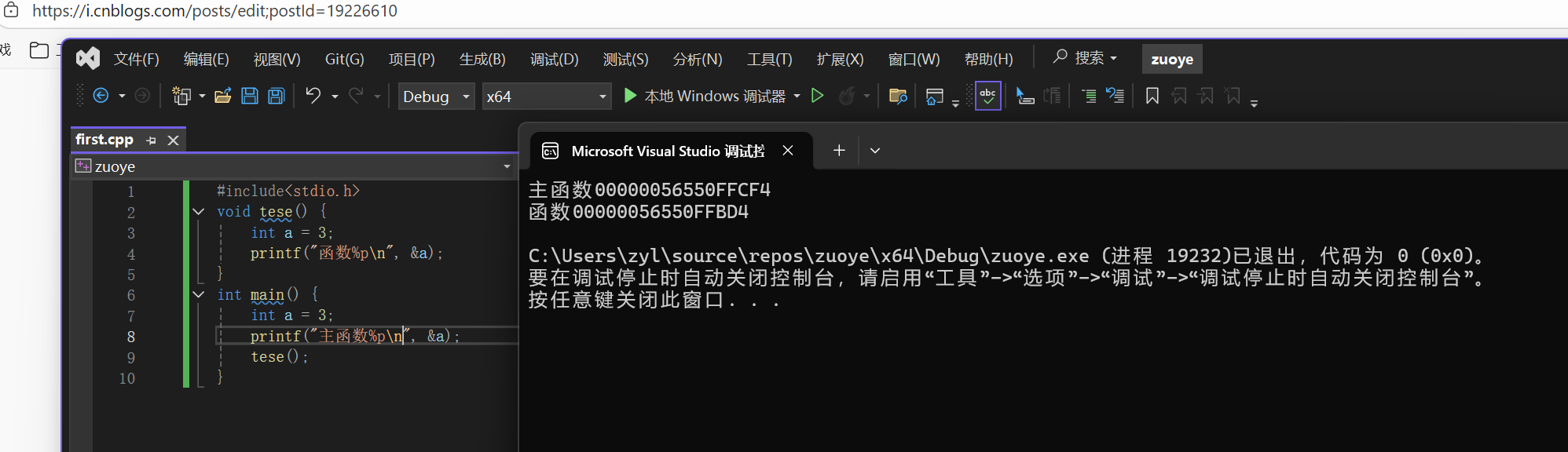
Task: Click the browser address bar URL
Action: tap(214, 11)
